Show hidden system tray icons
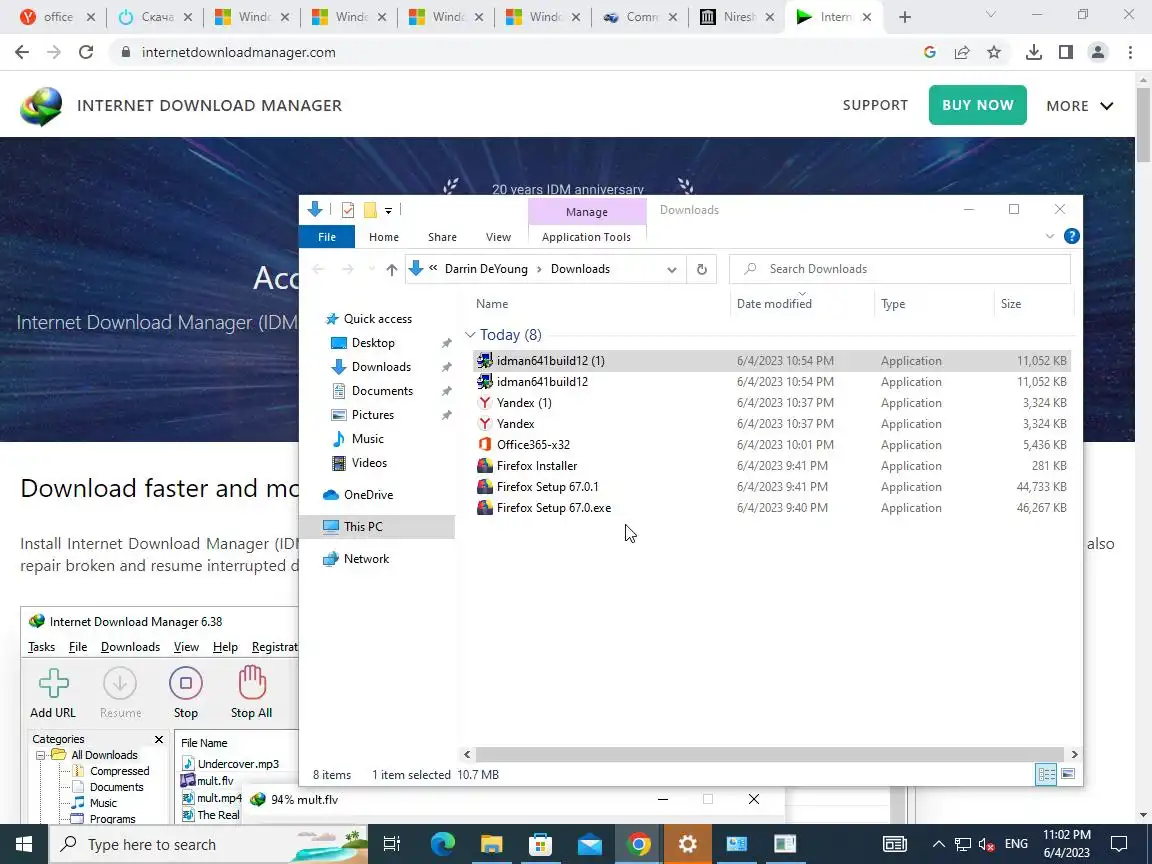1152x864 pixels. coord(938,844)
